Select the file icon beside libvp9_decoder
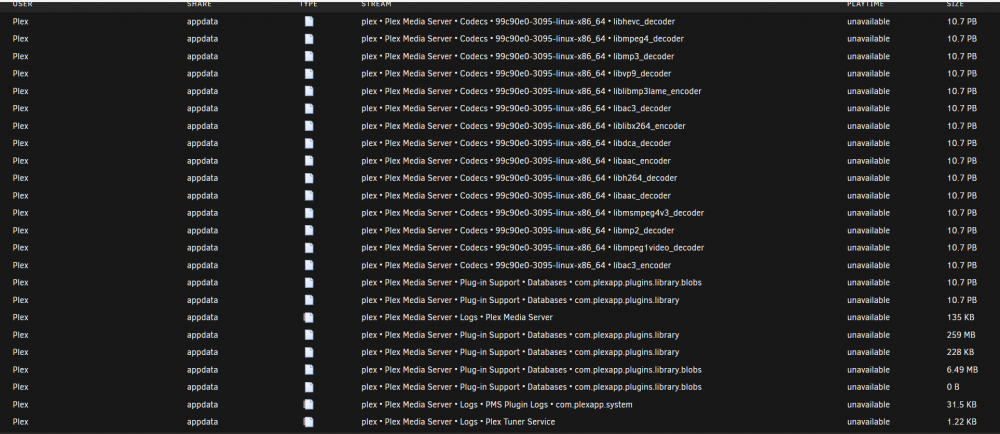The width and height of the screenshot is (1000, 434). [309, 73]
